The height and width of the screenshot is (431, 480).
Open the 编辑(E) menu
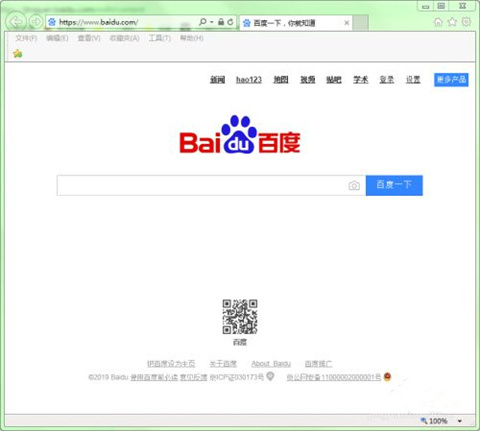pos(57,38)
